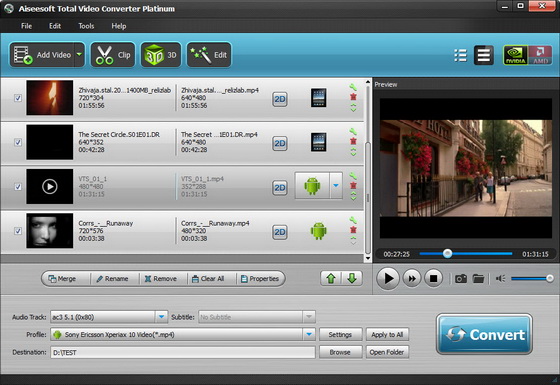
Task: Click the preview seek bar handle
Action: click(447, 254)
